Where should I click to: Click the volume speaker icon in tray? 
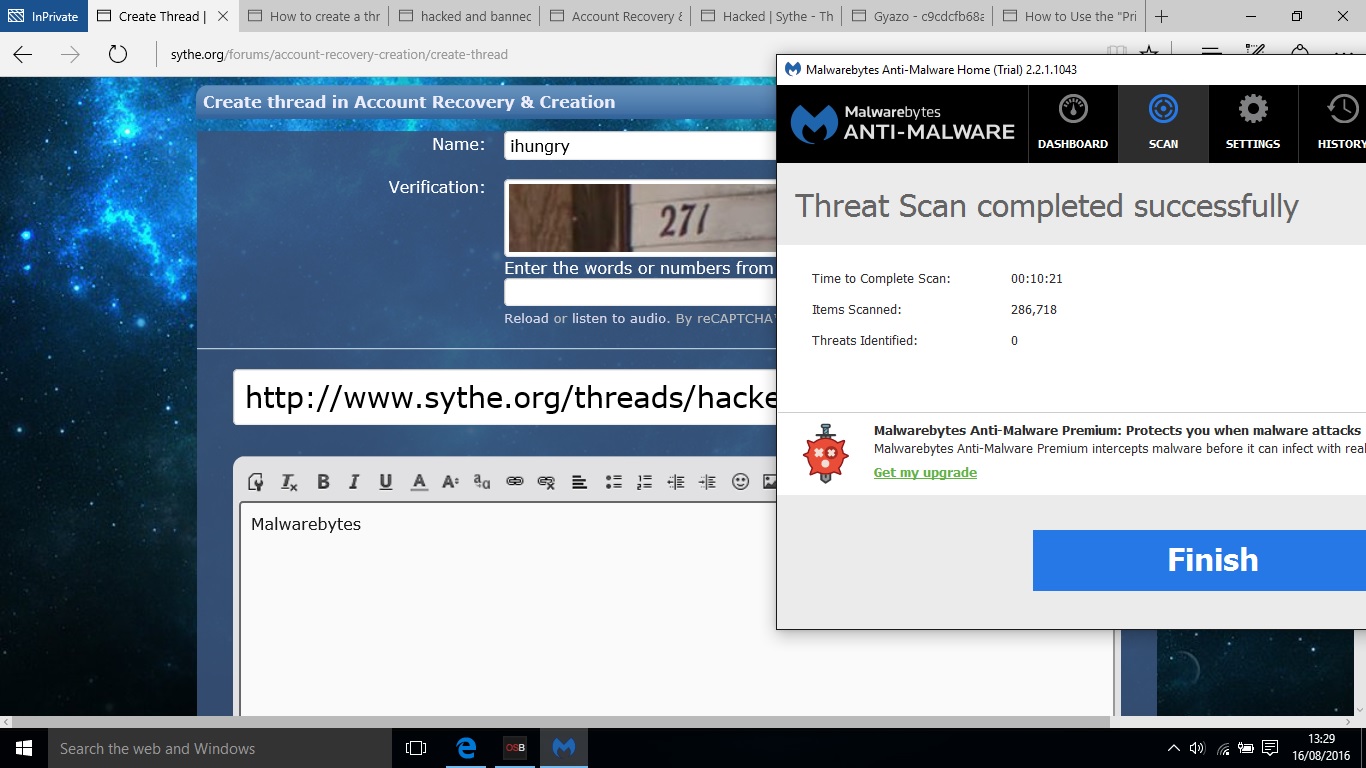coord(1198,748)
